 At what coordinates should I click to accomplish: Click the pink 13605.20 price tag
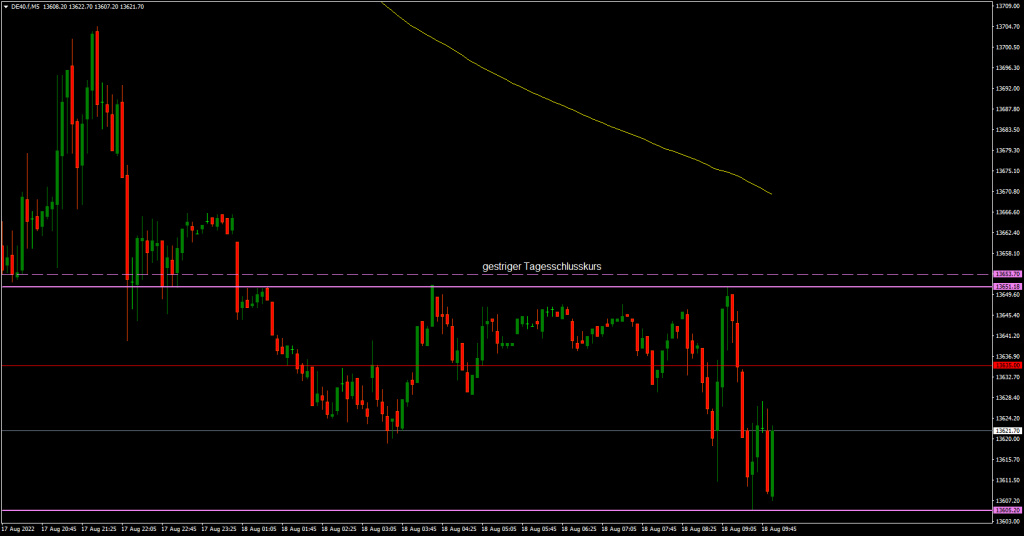coord(1006,511)
